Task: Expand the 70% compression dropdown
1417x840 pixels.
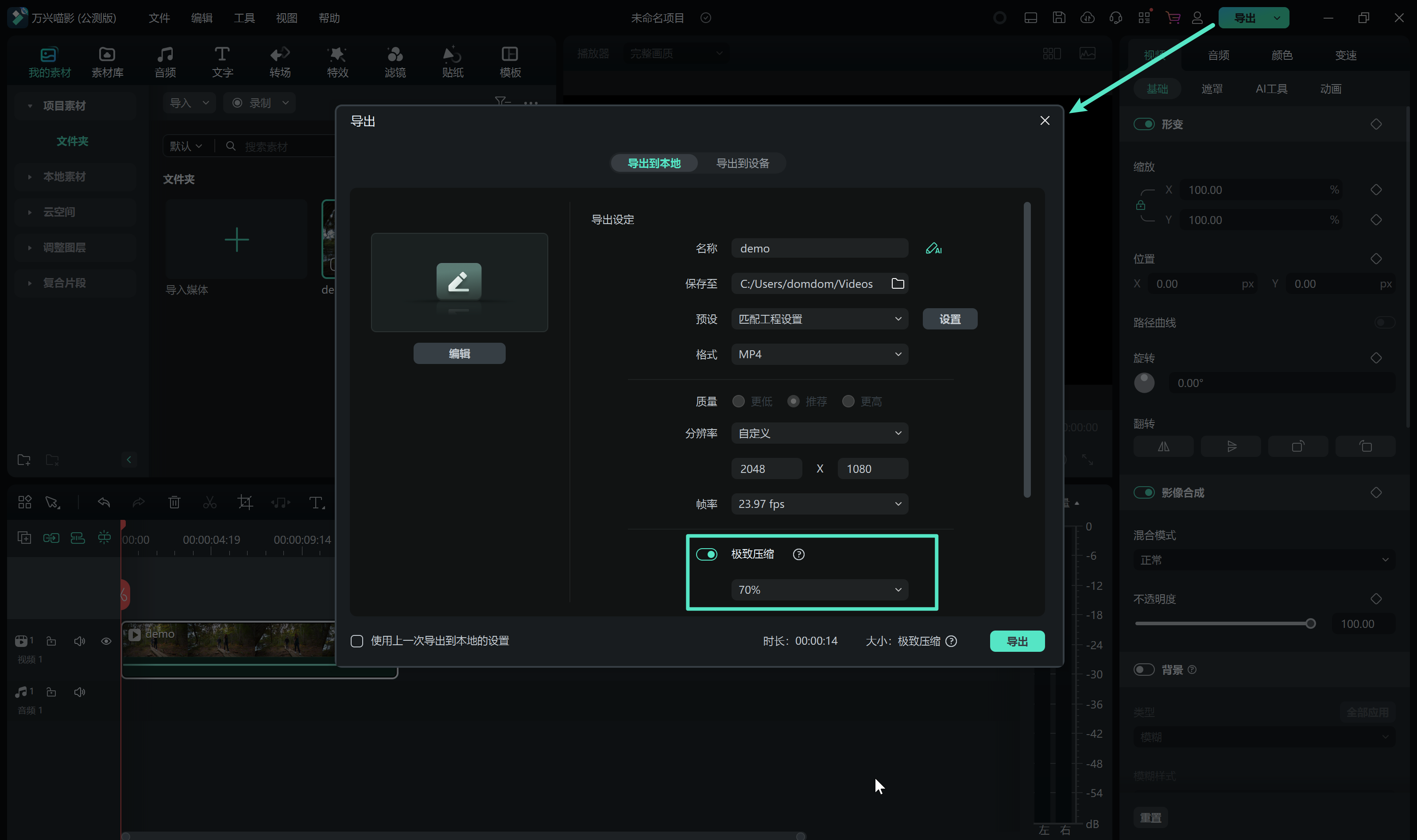Action: pos(819,590)
